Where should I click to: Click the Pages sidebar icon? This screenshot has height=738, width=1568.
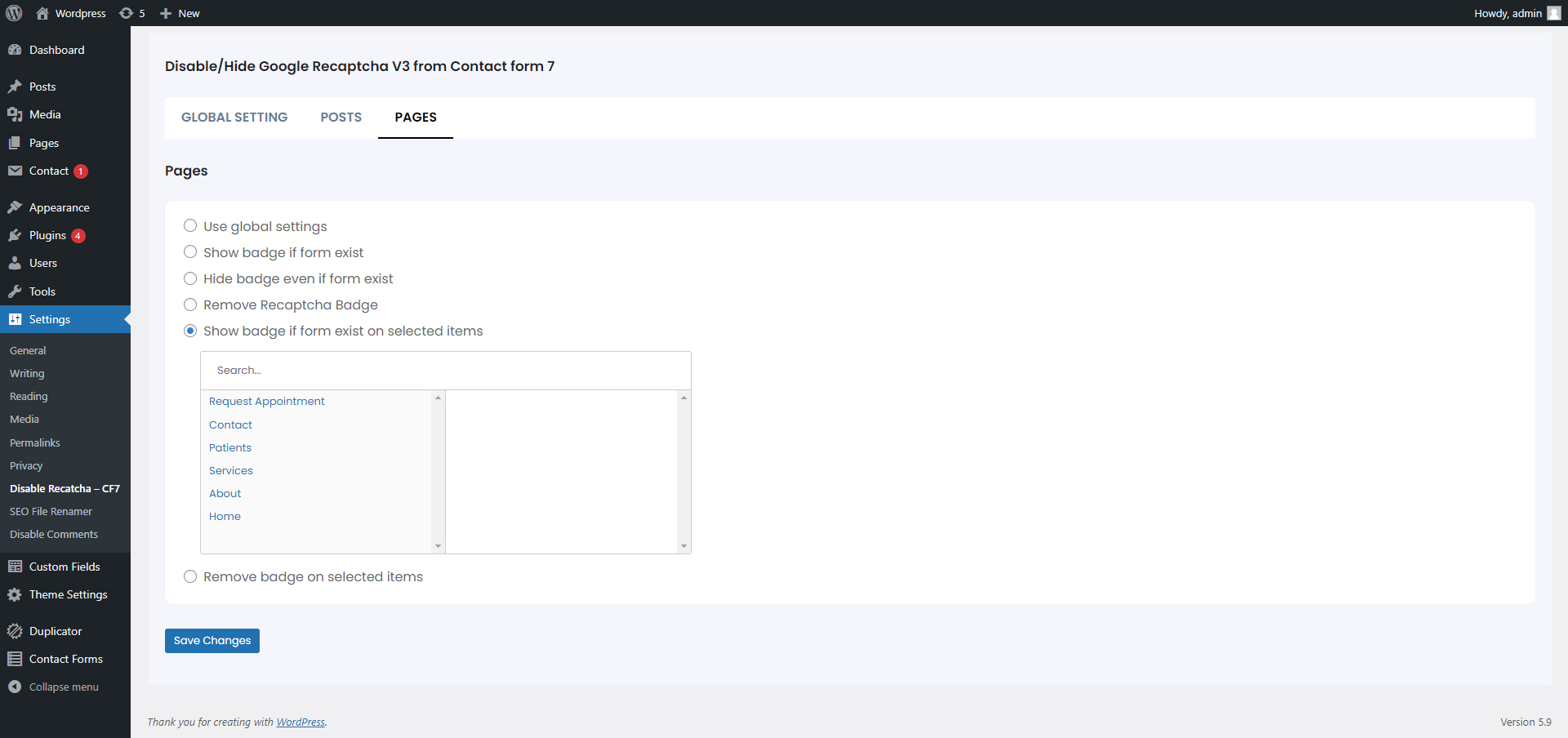pyautogui.click(x=15, y=143)
